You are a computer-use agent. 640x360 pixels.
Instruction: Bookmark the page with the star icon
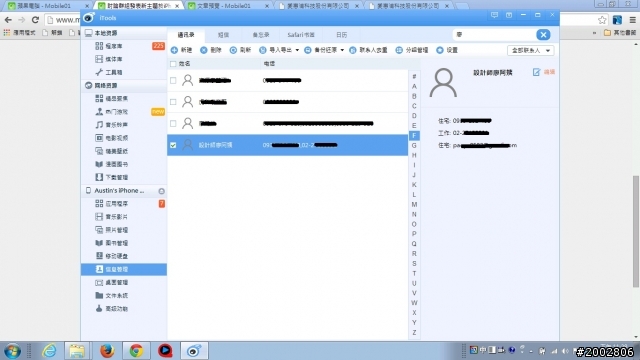point(602,20)
